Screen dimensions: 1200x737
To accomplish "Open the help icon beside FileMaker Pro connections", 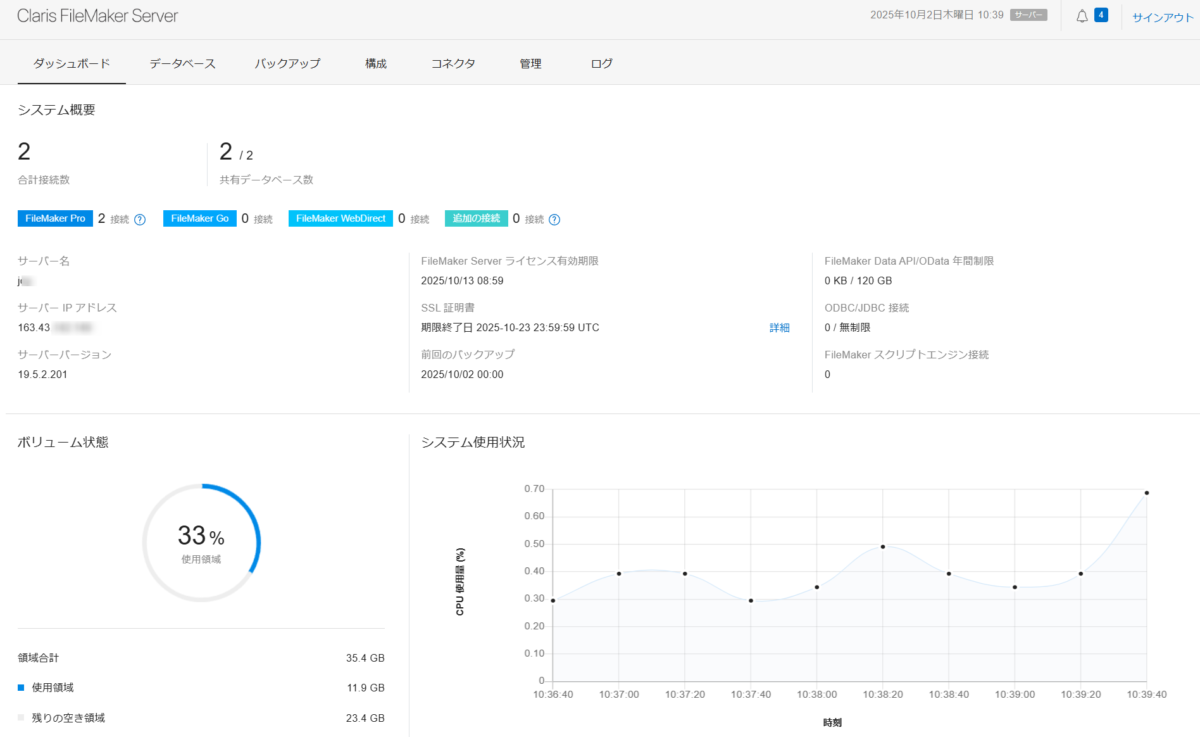I will point(140,219).
